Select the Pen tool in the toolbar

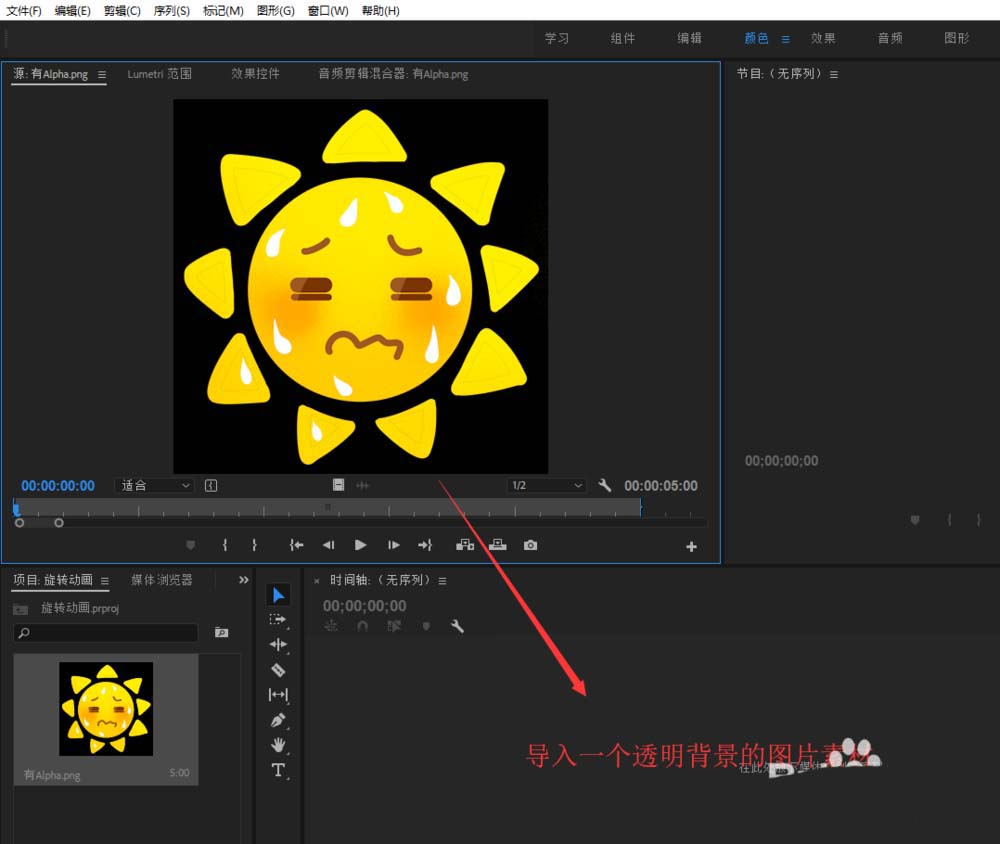click(278, 720)
